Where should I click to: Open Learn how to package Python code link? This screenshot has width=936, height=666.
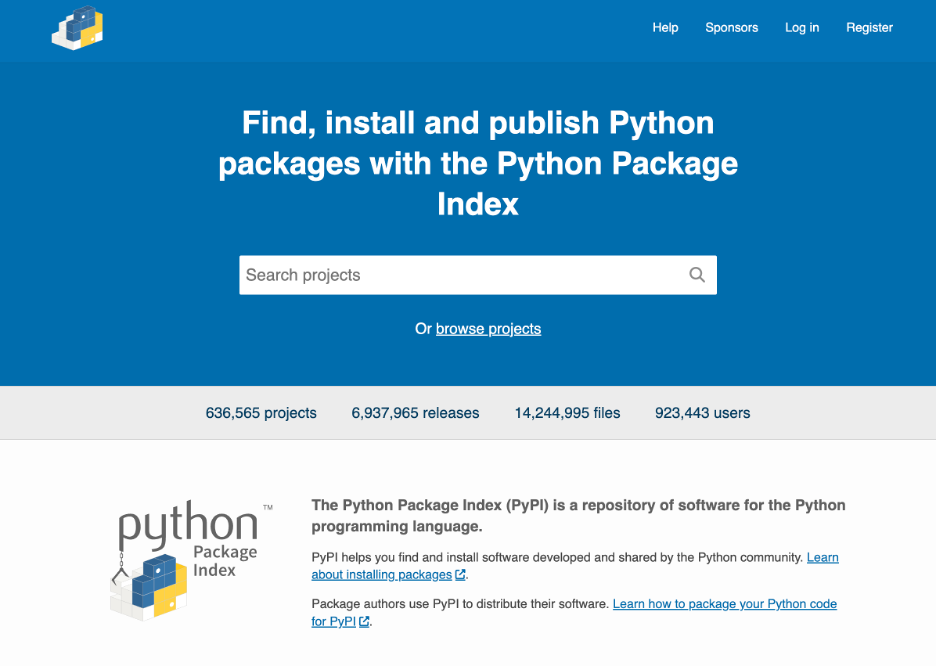(574, 612)
